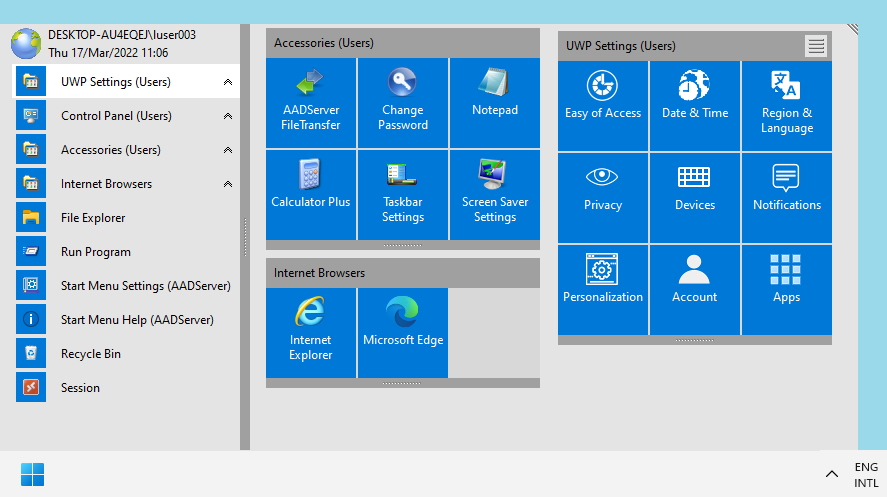Select File Explorer in the sidebar
Image resolution: width=887 pixels, height=497 pixels.
[93, 218]
